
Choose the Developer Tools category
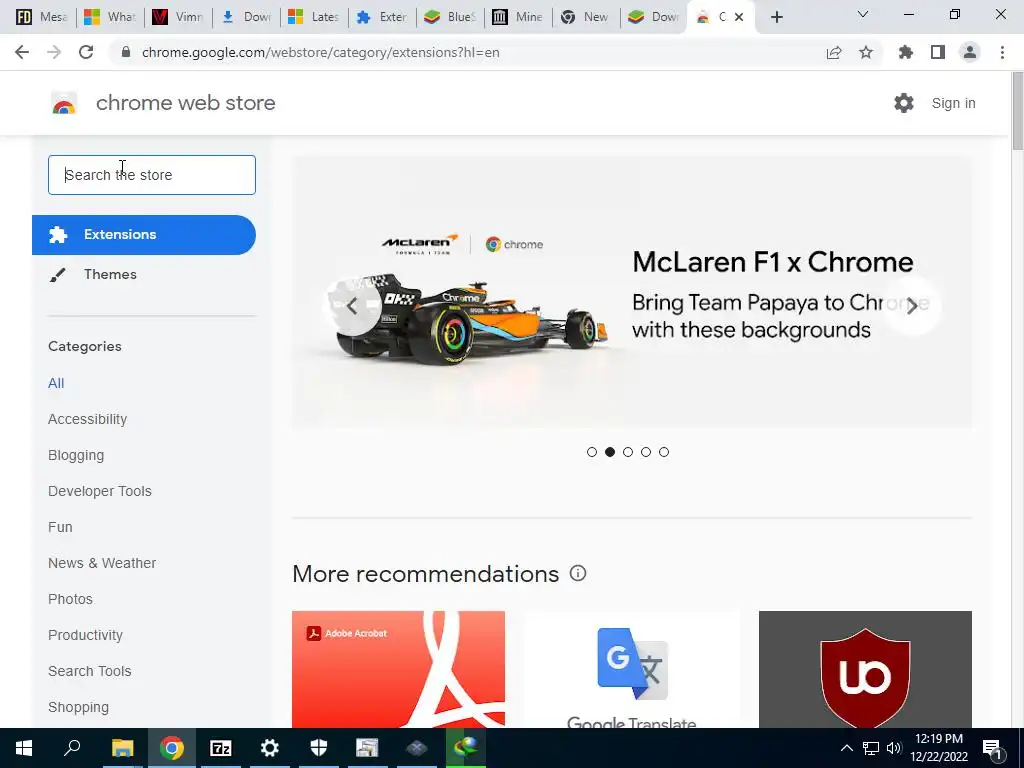point(100,491)
